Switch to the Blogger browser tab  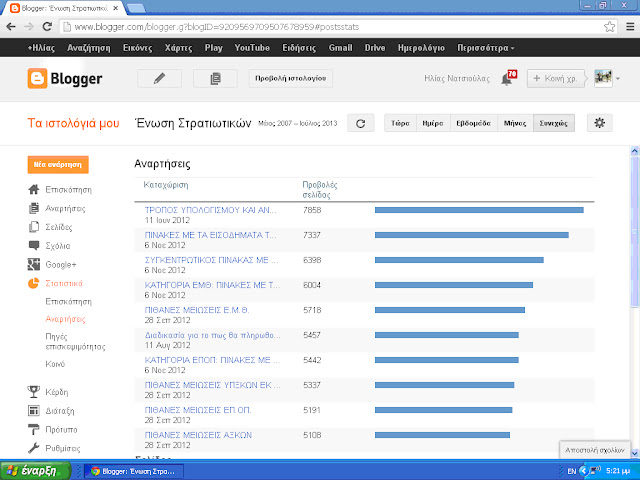tap(64, 8)
